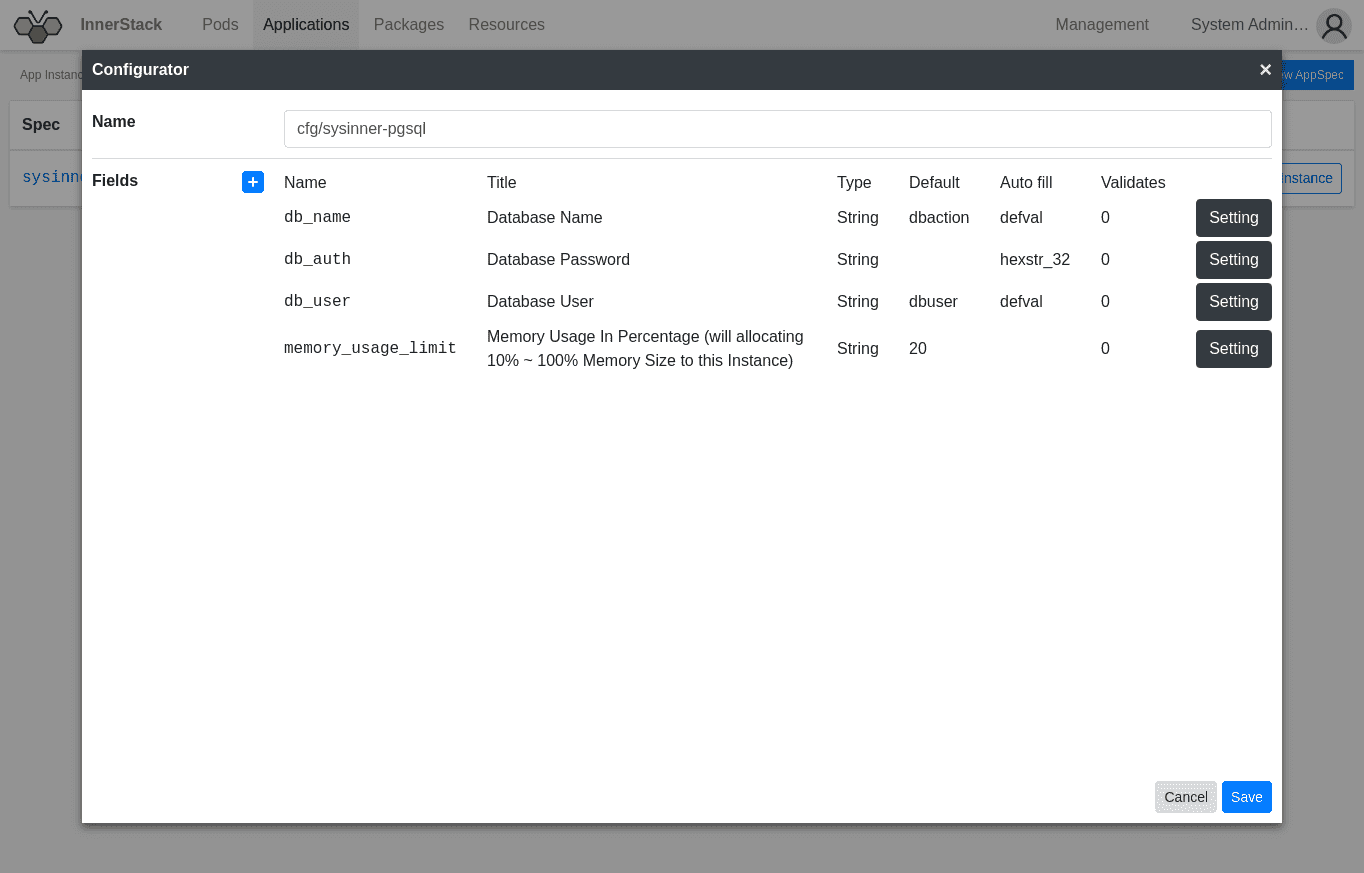This screenshot has width=1364, height=873.
Task: Select the db_auth field name
Action: coord(317,260)
